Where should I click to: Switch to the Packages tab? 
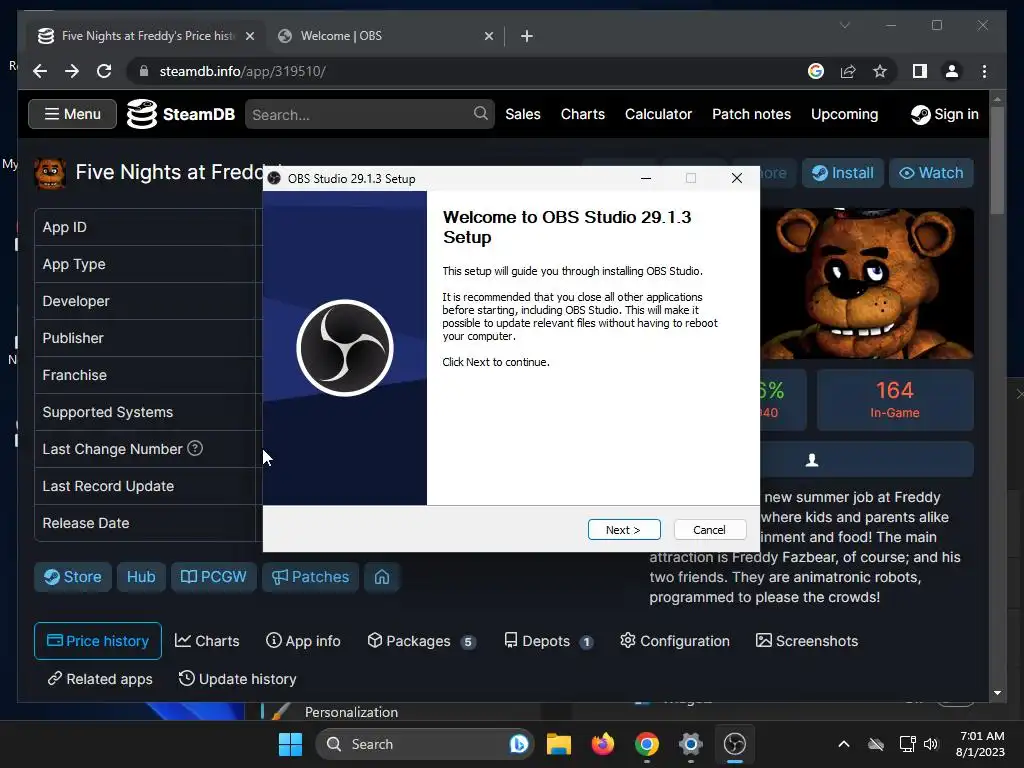pyautogui.click(x=421, y=641)
